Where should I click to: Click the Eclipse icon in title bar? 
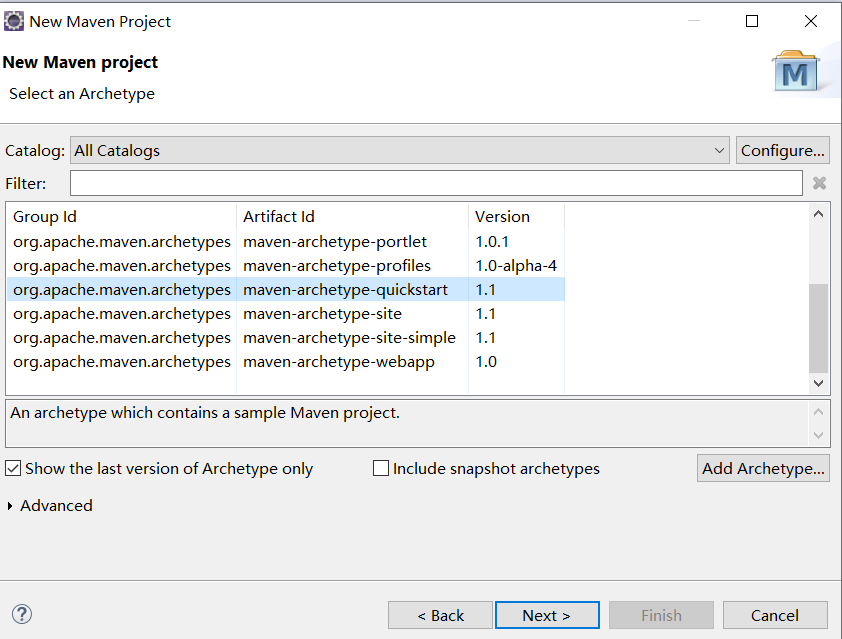pos(14,21)
